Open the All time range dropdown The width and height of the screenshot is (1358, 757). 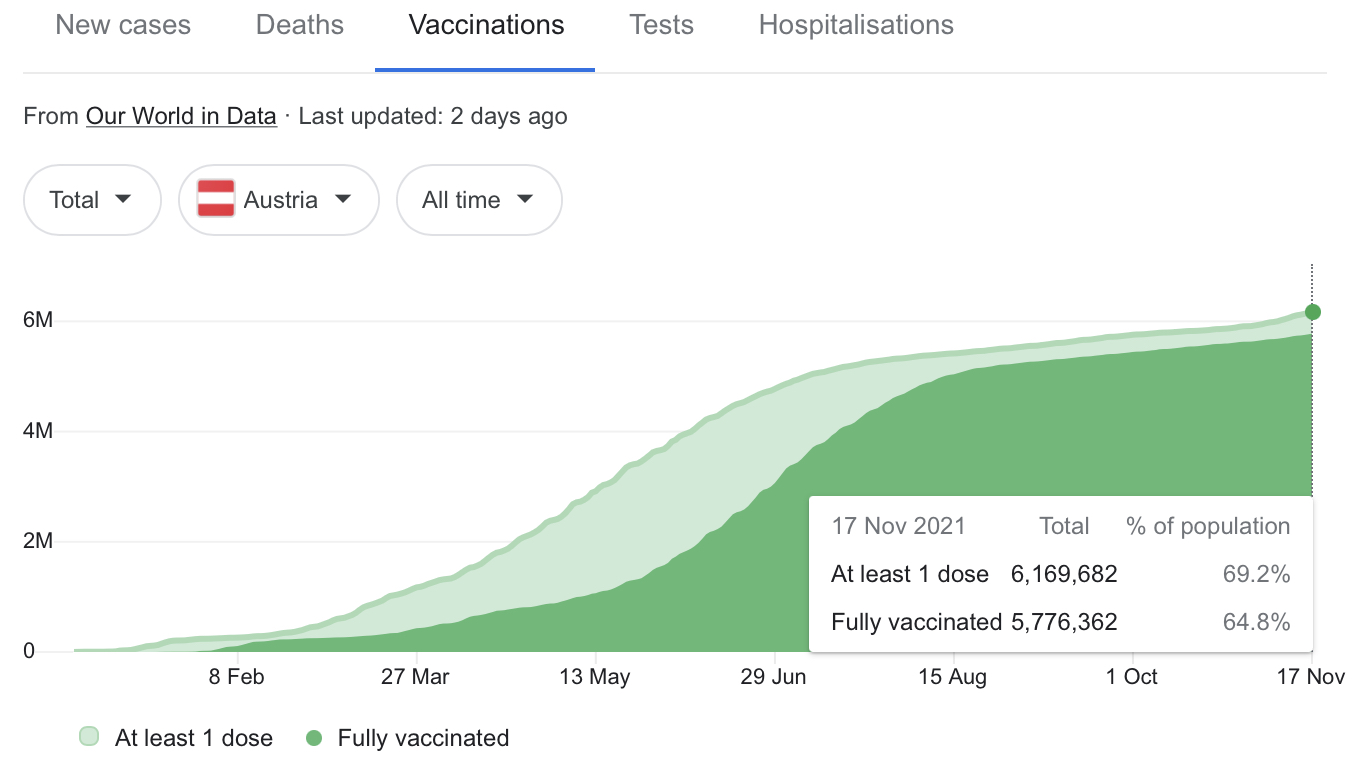478,200
